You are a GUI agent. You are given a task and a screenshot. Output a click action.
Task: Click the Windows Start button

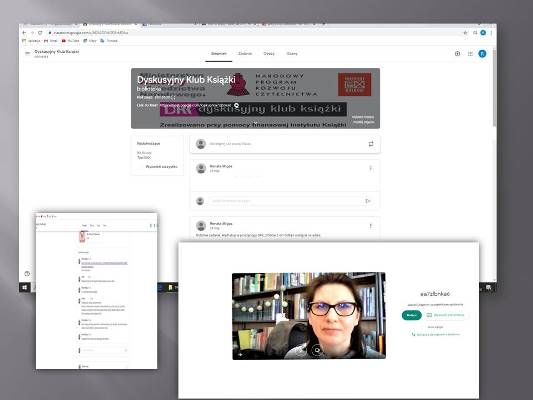click(x=24, y=288)
